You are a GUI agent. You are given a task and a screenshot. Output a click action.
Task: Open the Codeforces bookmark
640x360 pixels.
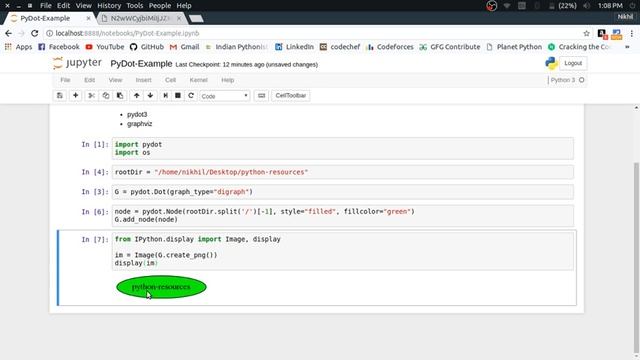[390, 47]
